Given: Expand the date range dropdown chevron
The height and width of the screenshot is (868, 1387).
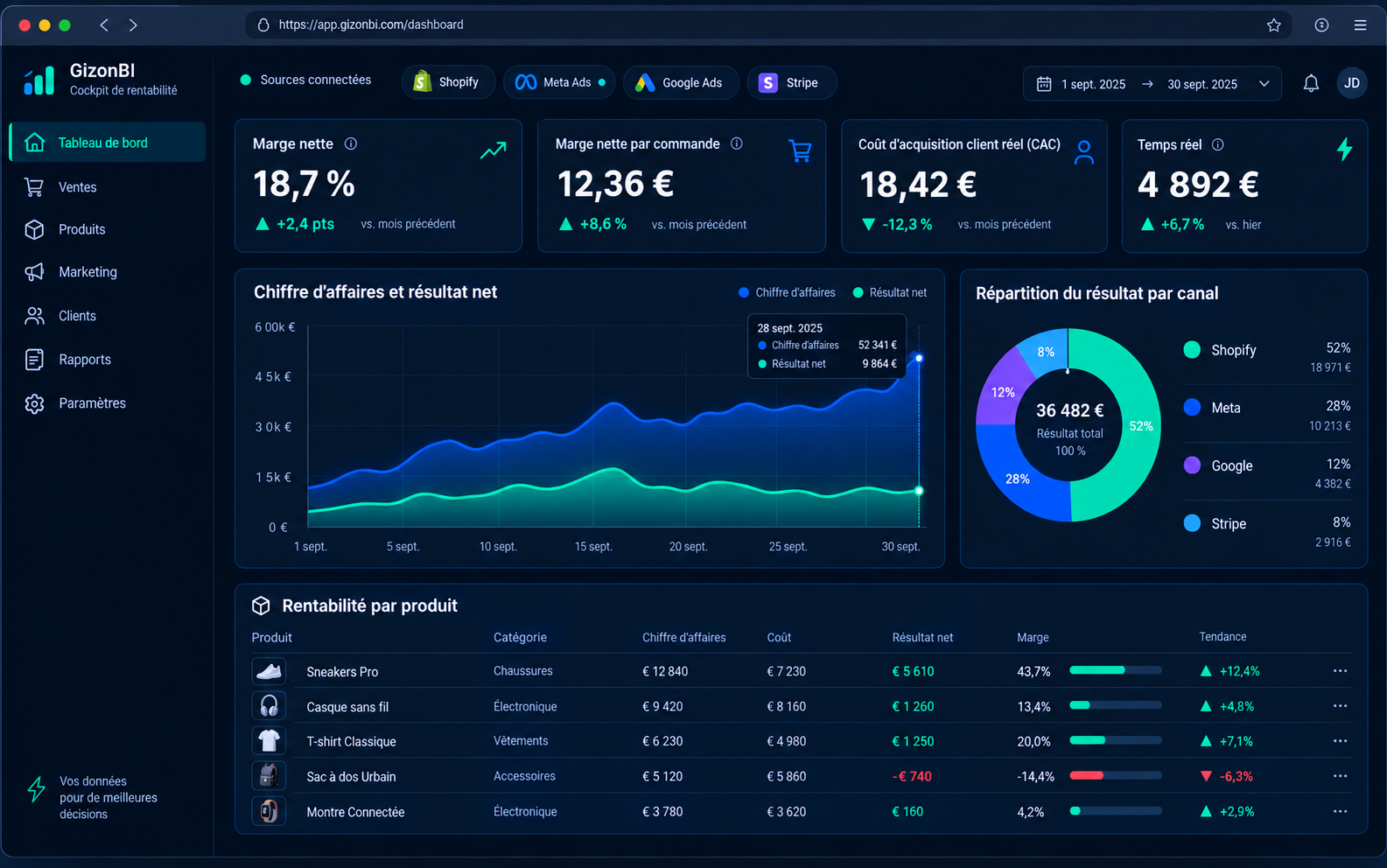Looking at the screenshot, I should click(1264, 84).
